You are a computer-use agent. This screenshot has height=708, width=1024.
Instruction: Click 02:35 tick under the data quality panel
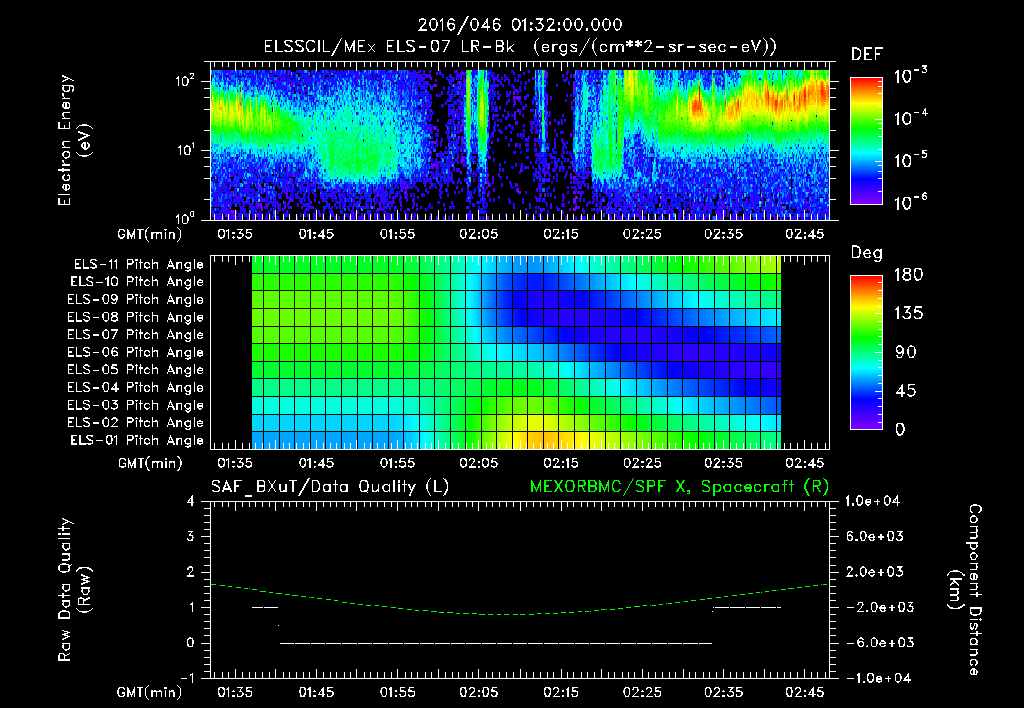pyautogui.click(x=723, y=692)
